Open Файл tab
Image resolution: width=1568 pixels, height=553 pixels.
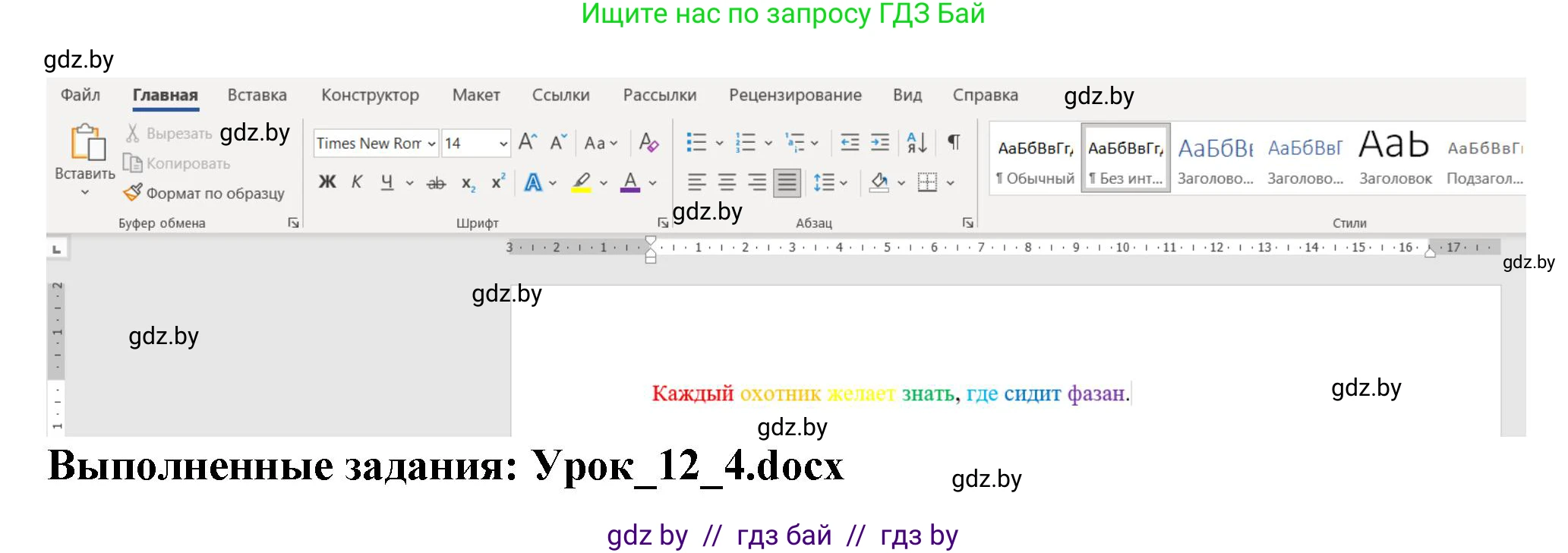[x=80, y=95]
